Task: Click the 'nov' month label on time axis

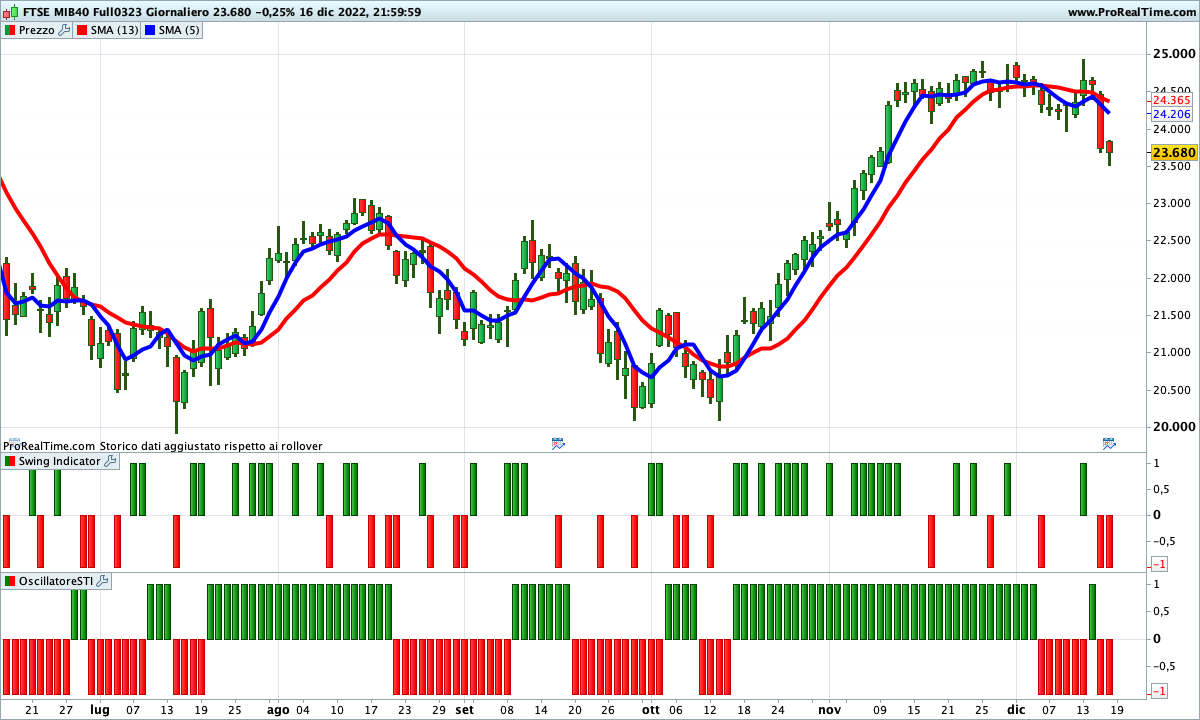Action: [x=830, y=710]
